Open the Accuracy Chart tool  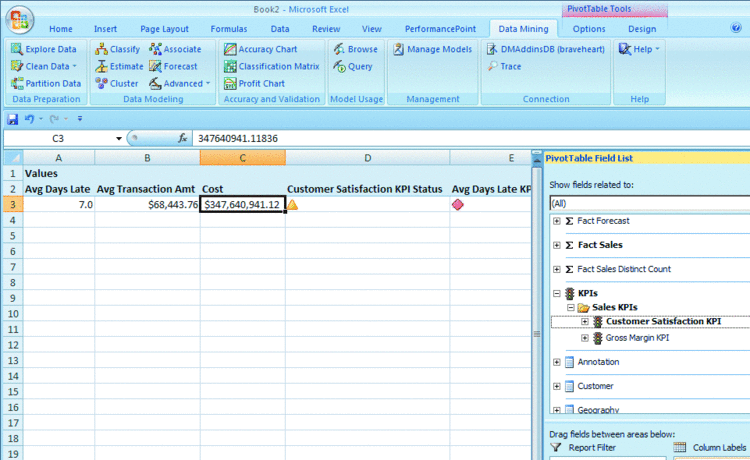pos(261,49)
